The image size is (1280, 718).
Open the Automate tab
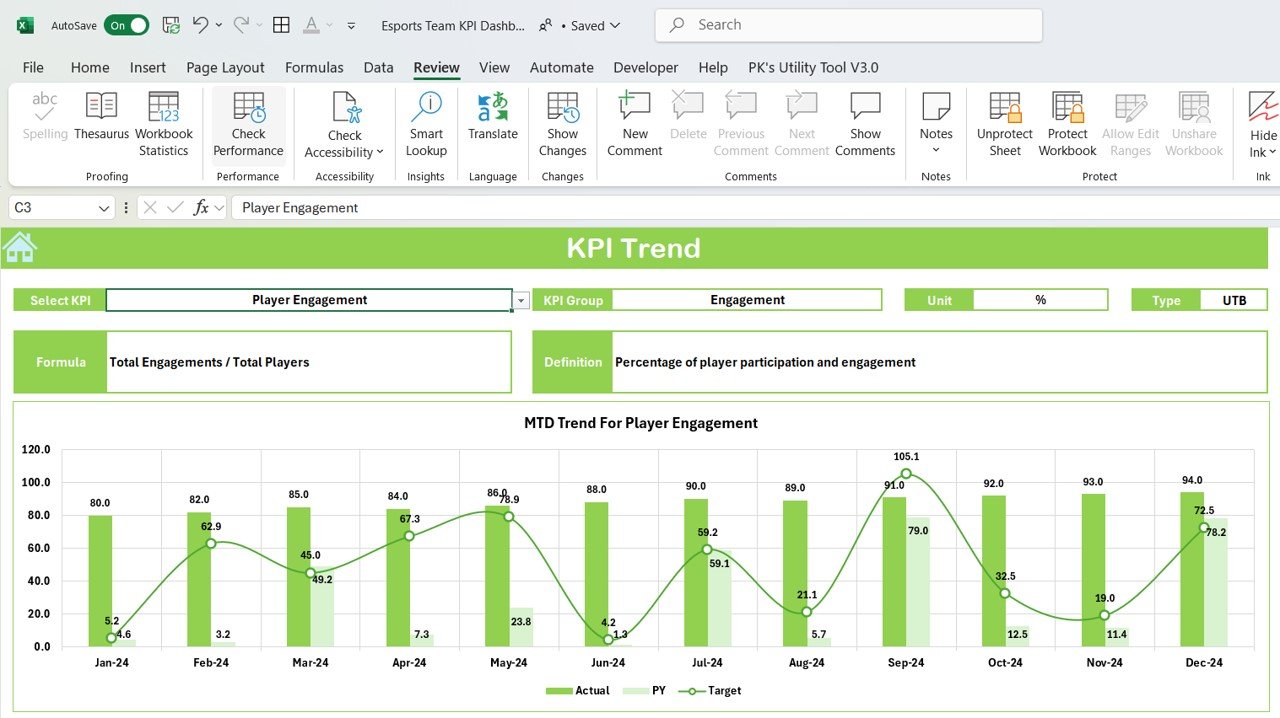click(x=561, y=67)
